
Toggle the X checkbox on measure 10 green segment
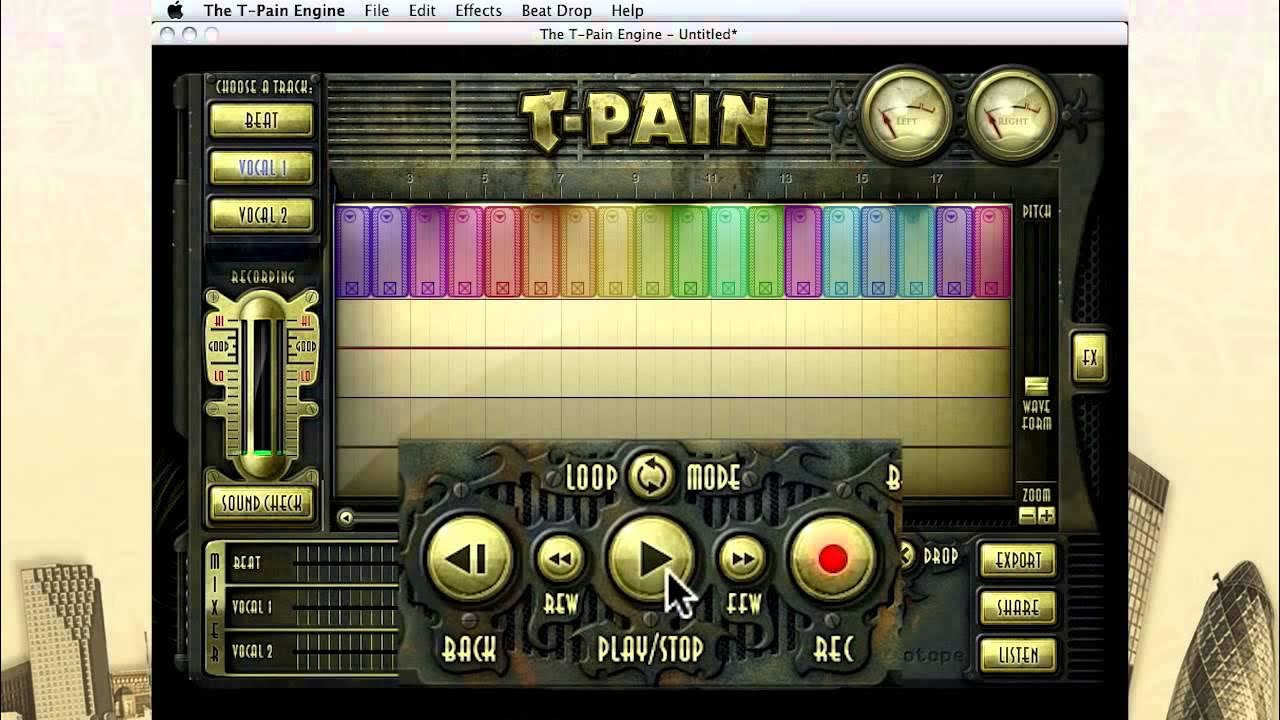click(691, 288)
